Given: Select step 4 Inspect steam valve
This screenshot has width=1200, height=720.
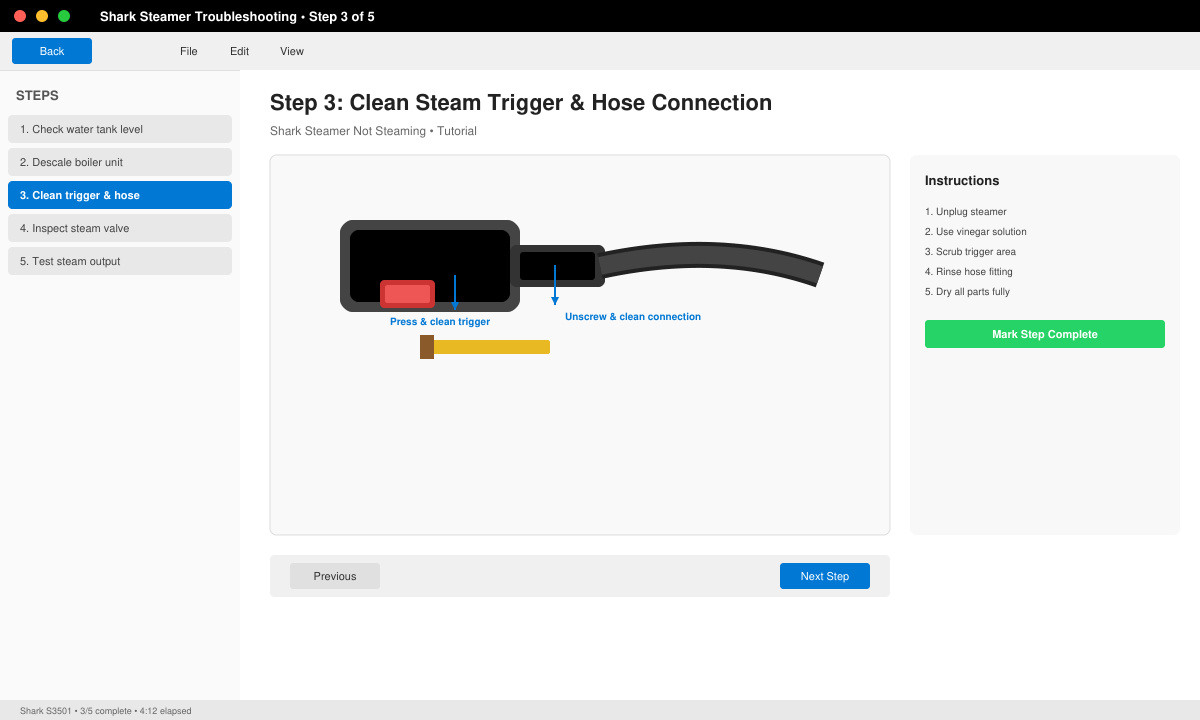Looking at the screenshot, I should coord(120,228).
